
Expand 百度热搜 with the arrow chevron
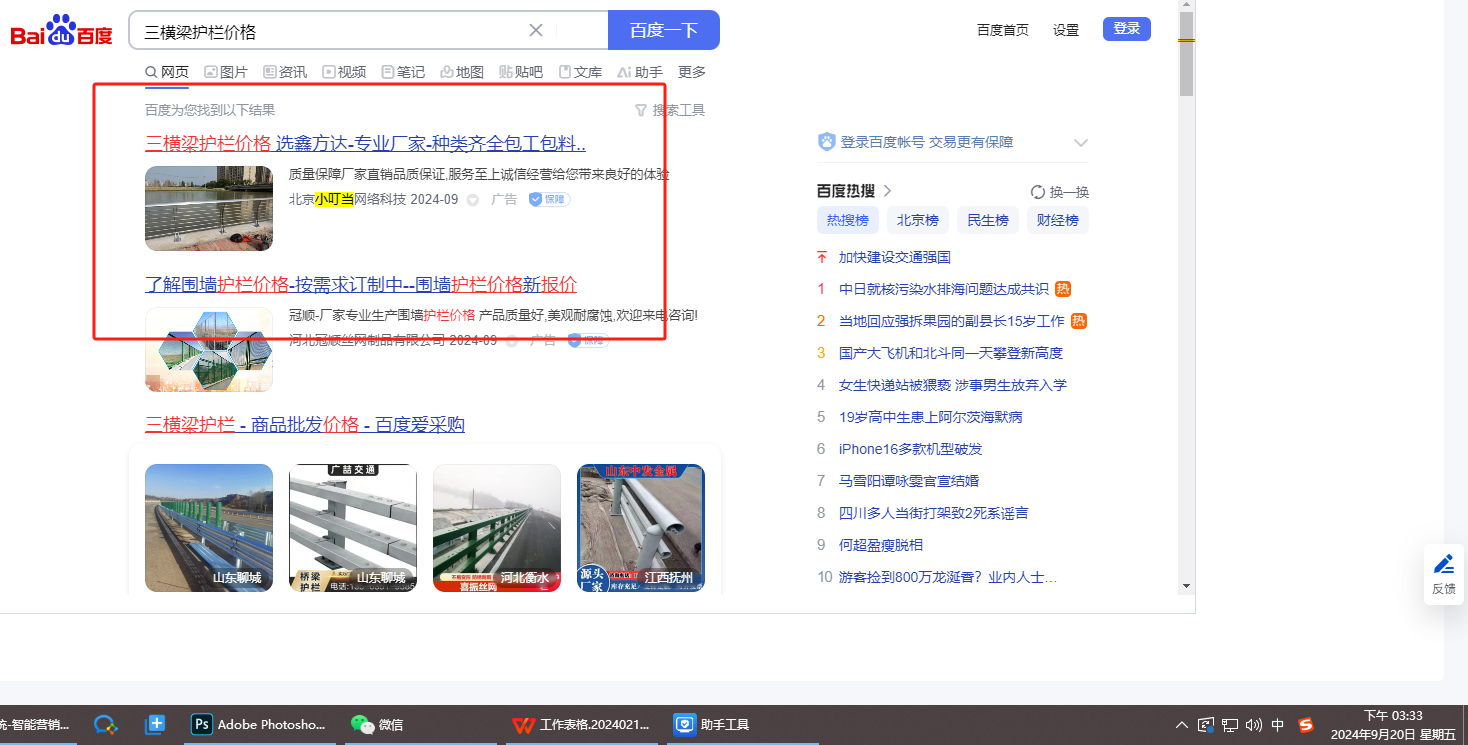point(887,191)
